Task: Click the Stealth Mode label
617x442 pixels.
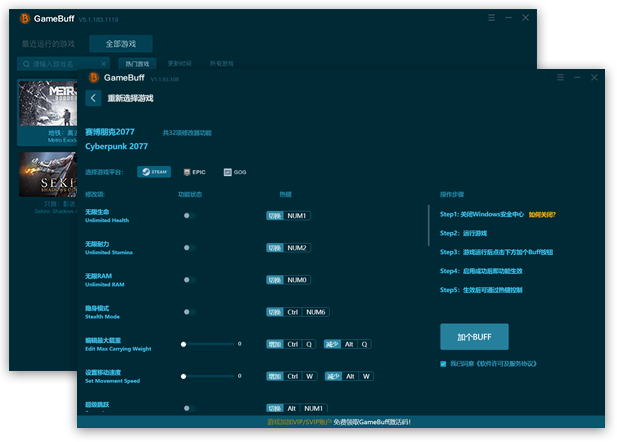Action: pos(102,317)
